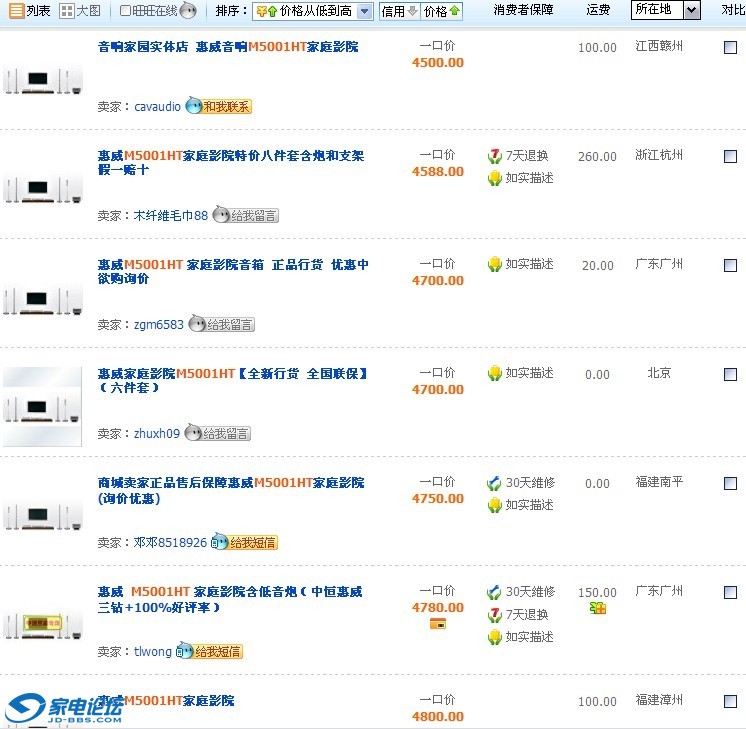The height and width of the screenshot is (729, 746).
Task: Sort listings by 价格 price
Action: click(x=442, y=11)
